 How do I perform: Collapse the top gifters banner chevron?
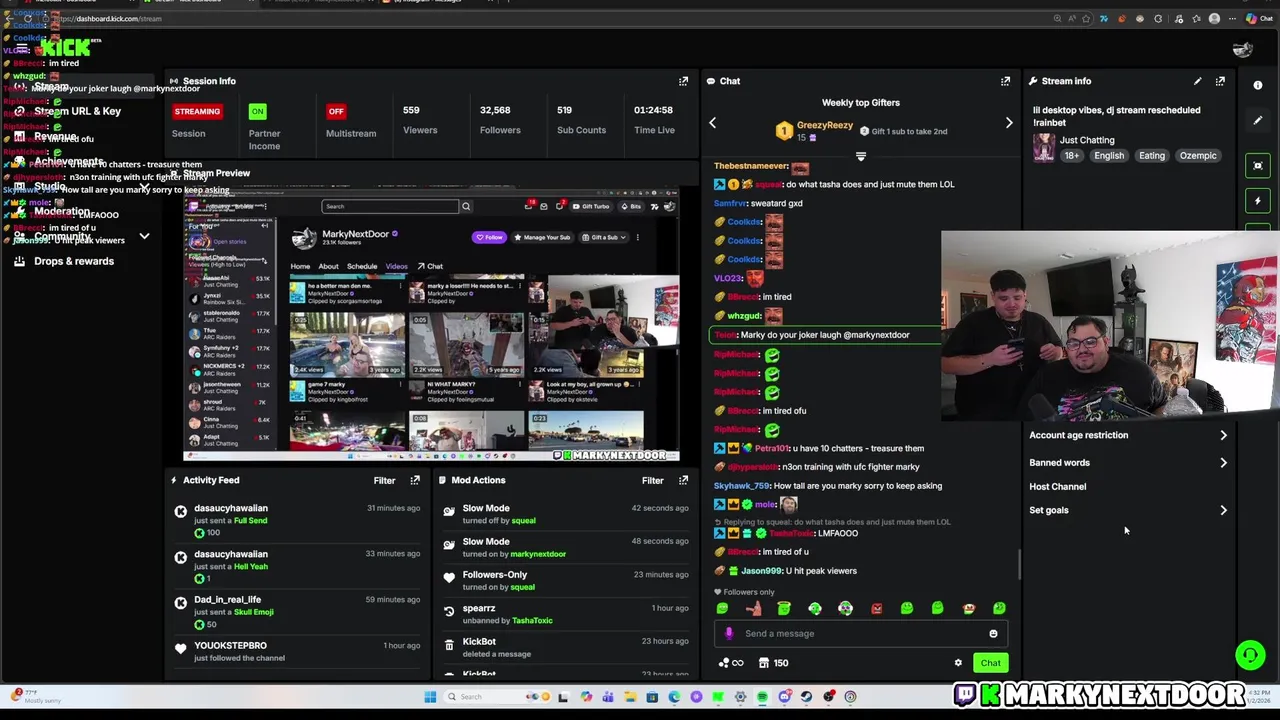click(x=861, y=156)
